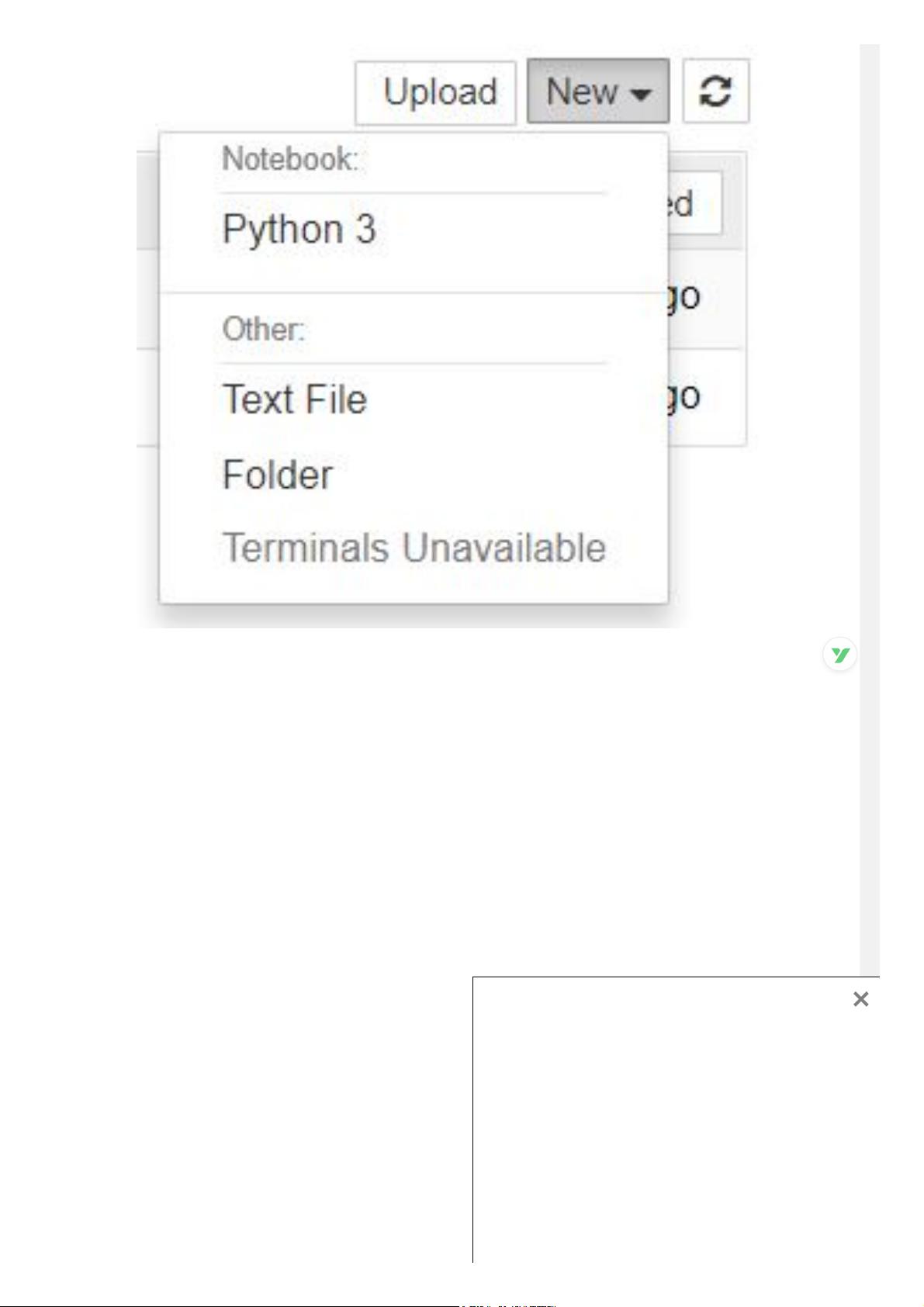This screenshot has height=1307, width=924.
Task: Click the green floating extension icon
Action: (x=839, y=655)
